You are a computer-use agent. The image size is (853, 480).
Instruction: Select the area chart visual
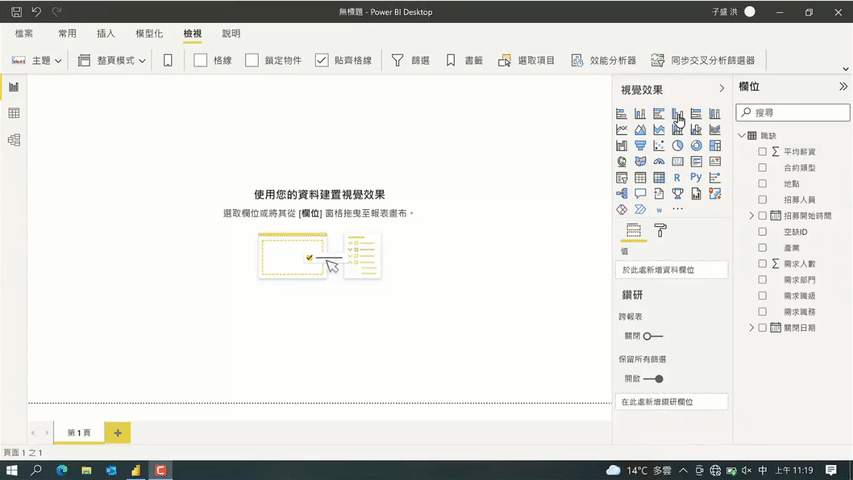pyautogui.click(x=640, y=130)
